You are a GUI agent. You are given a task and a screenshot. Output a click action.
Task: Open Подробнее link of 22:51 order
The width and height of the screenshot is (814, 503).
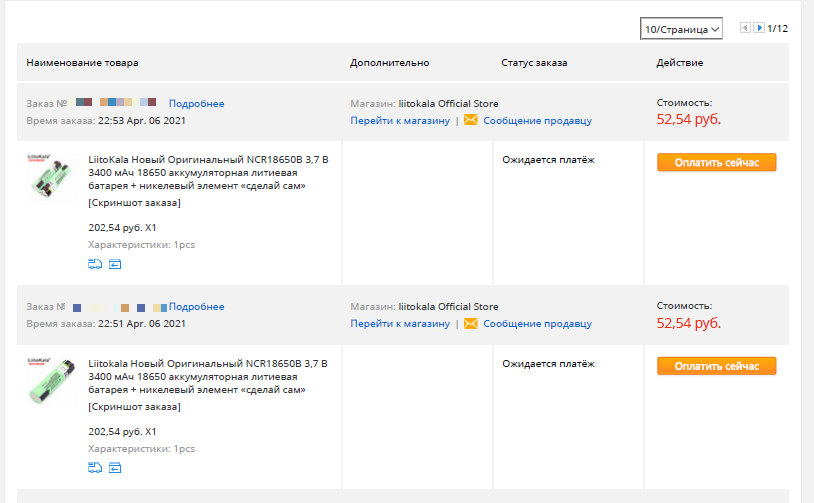[196, 307]
